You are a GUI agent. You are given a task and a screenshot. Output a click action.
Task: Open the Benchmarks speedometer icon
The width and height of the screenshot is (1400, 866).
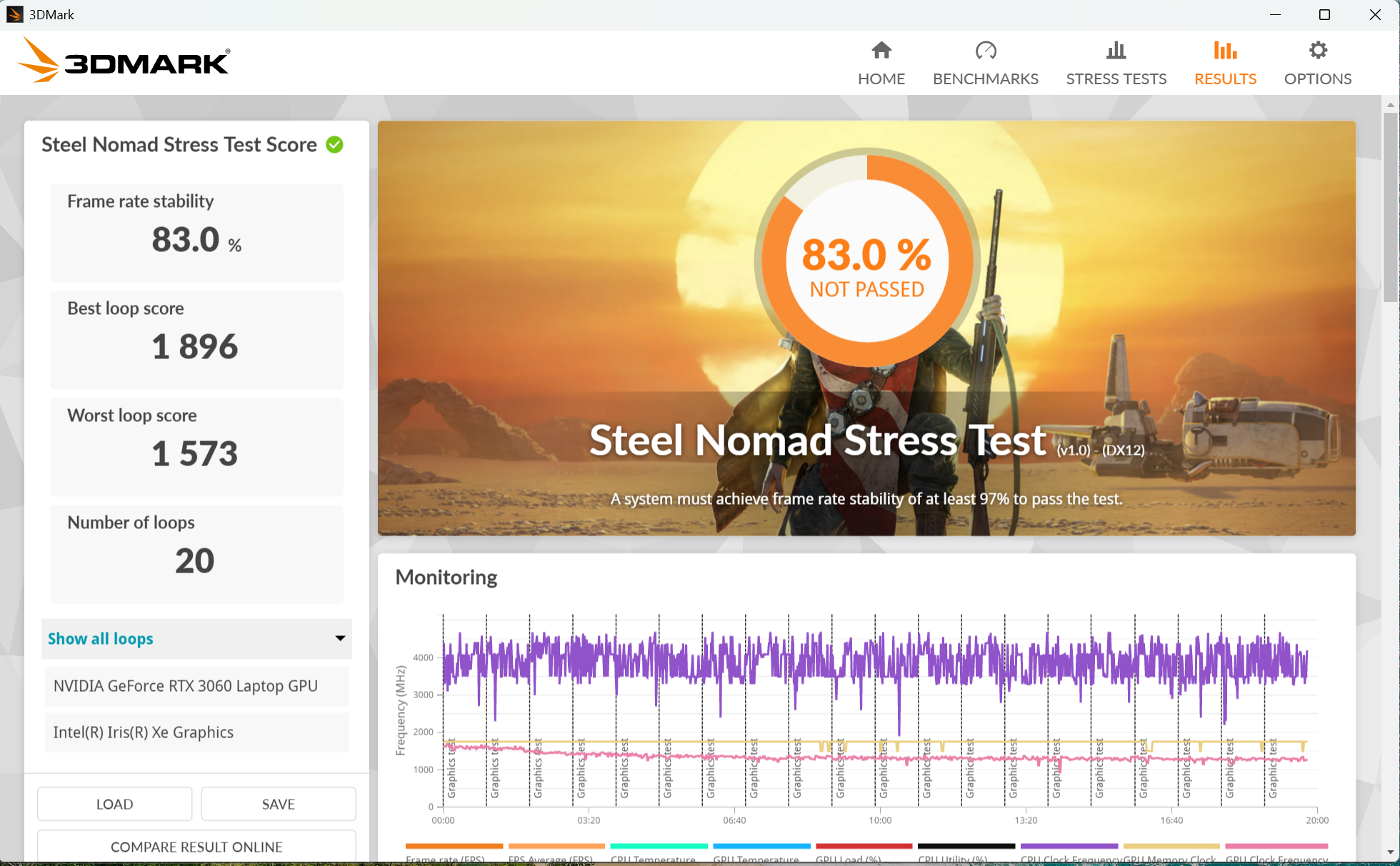pyautogui.click(x=986, y=50)
